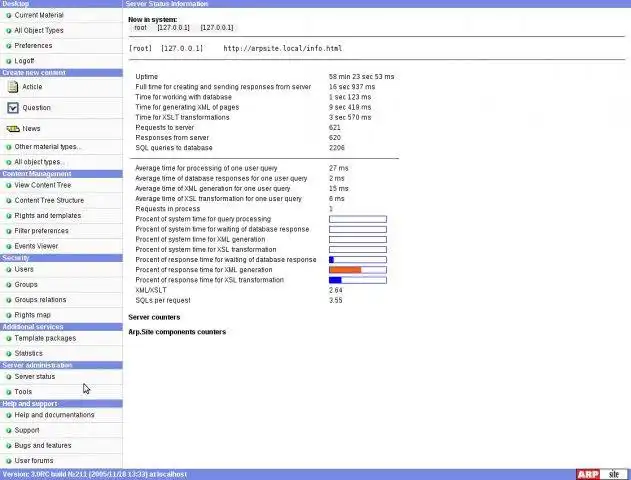Click the bullet icon beside Filter preferences

8,231
